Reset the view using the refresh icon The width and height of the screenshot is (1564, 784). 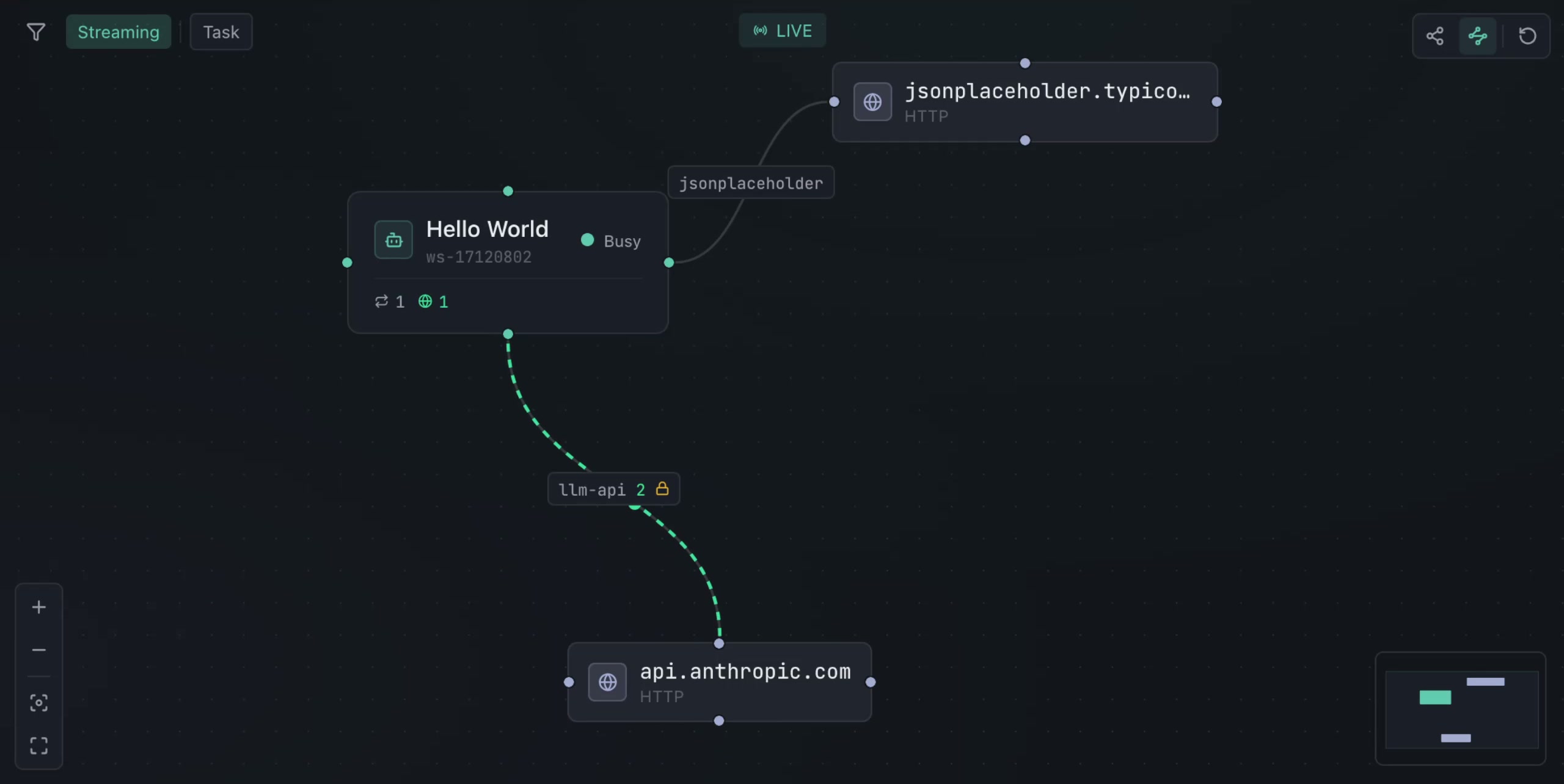pyautogui.click(x=1528, y=36)
